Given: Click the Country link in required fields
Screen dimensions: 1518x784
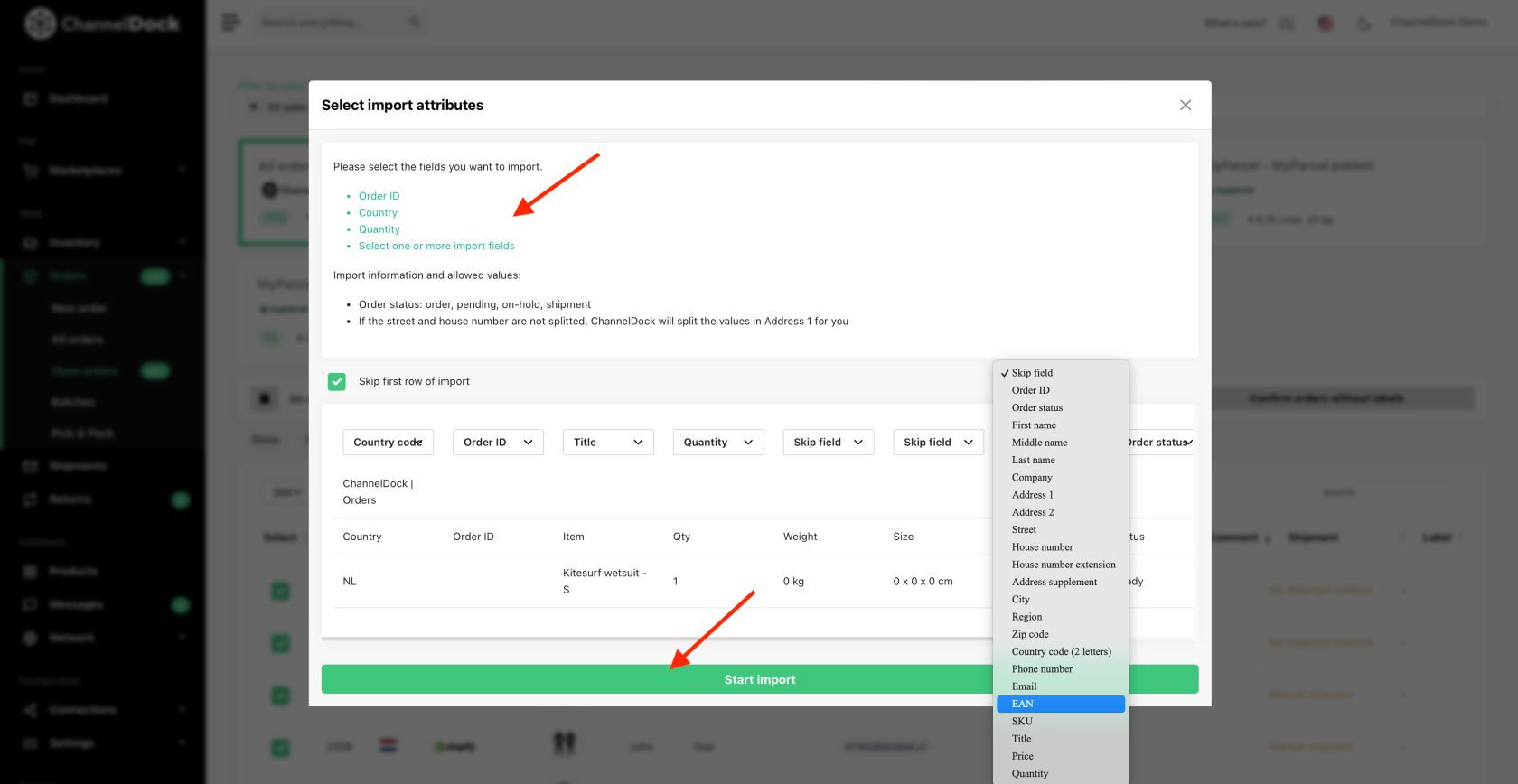Looking at the screenshot, I should coord(378,213).
